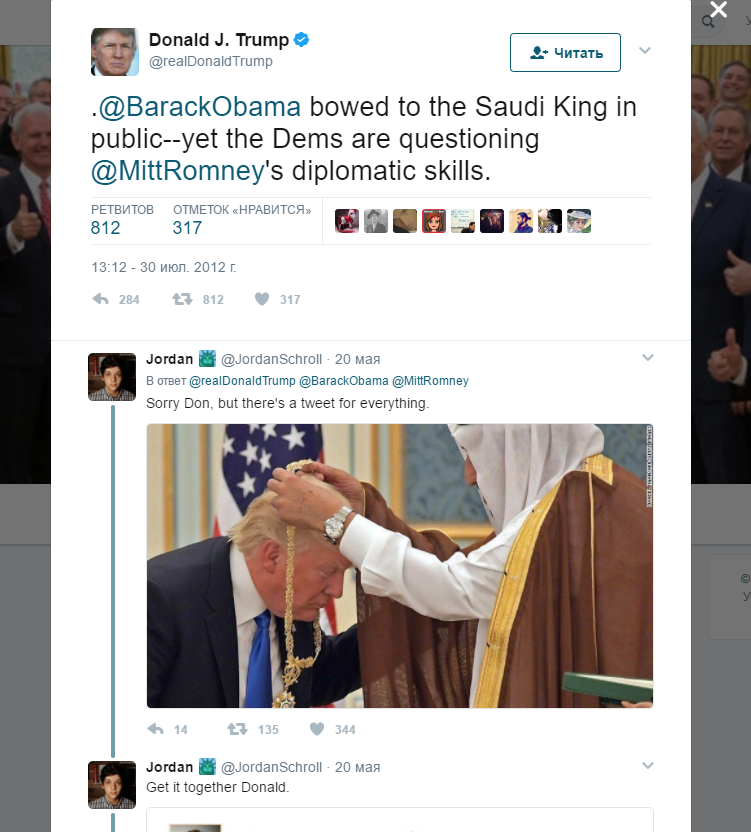Open the chevron menu on Trump's tweet
The image size is (751, 832).
[645, 50]
